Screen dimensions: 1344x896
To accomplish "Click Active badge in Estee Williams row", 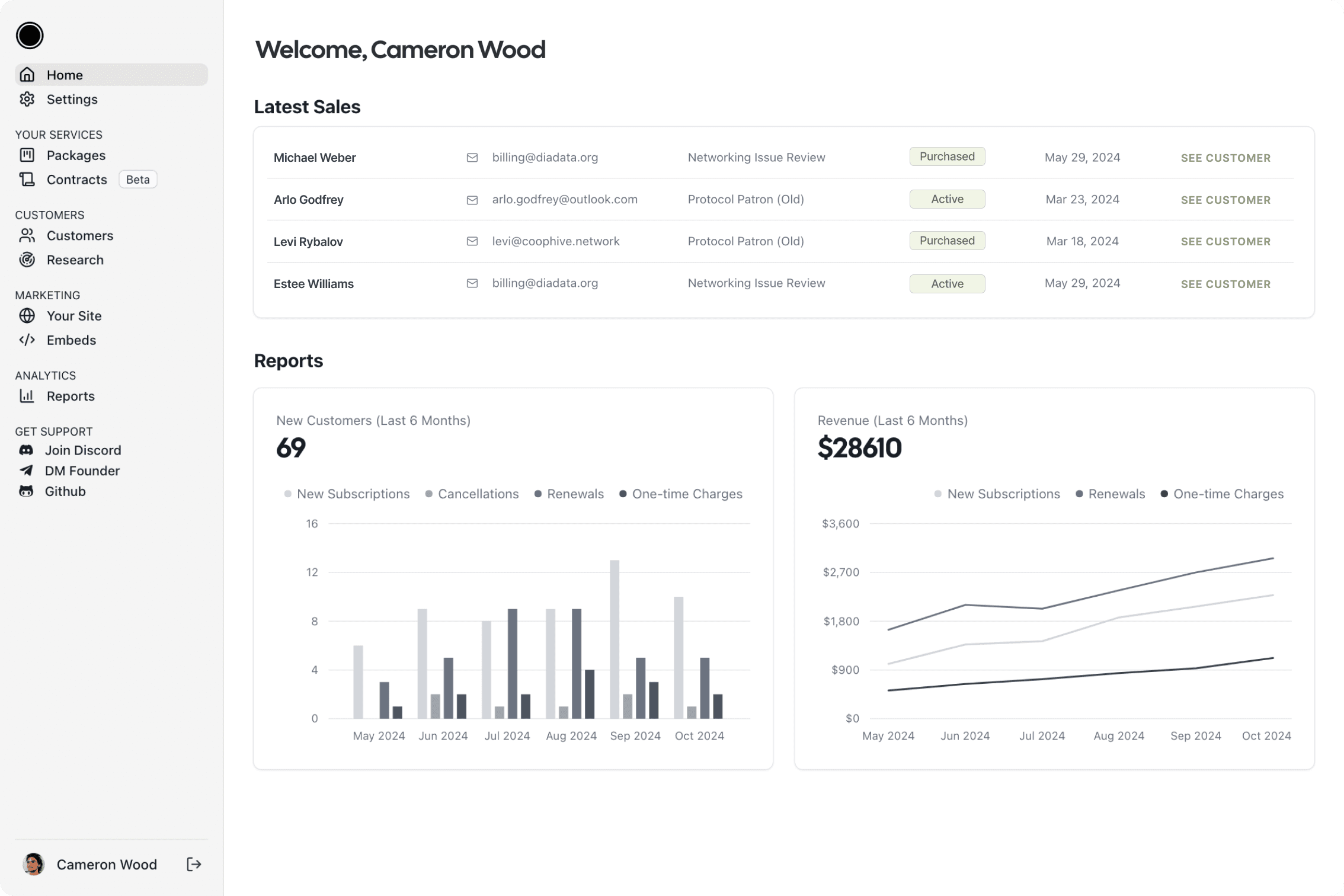I will 947,284.
